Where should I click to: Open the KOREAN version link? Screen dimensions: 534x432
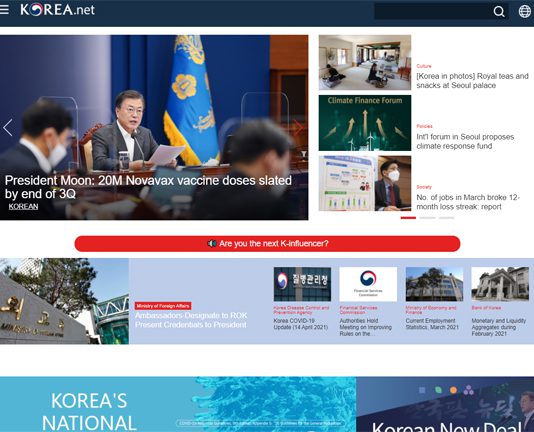[x=23, y=206]
